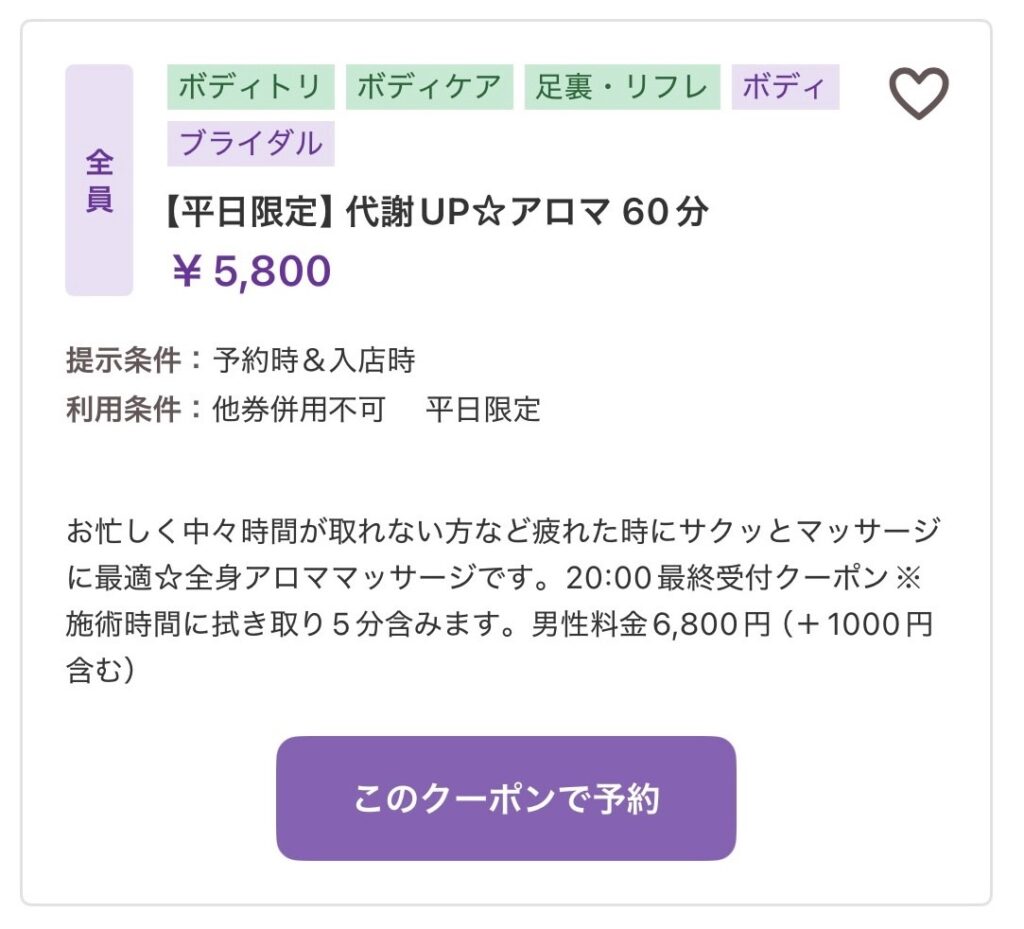Select the ブライダル tag
1024x929 pixels.
(251, 143)
